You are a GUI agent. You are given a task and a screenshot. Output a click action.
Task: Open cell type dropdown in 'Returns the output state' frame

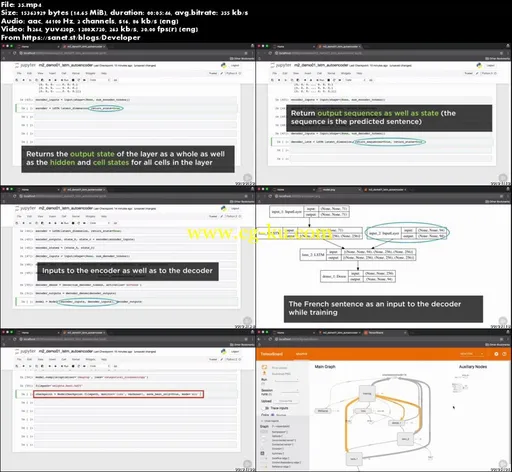coord(99,80)
